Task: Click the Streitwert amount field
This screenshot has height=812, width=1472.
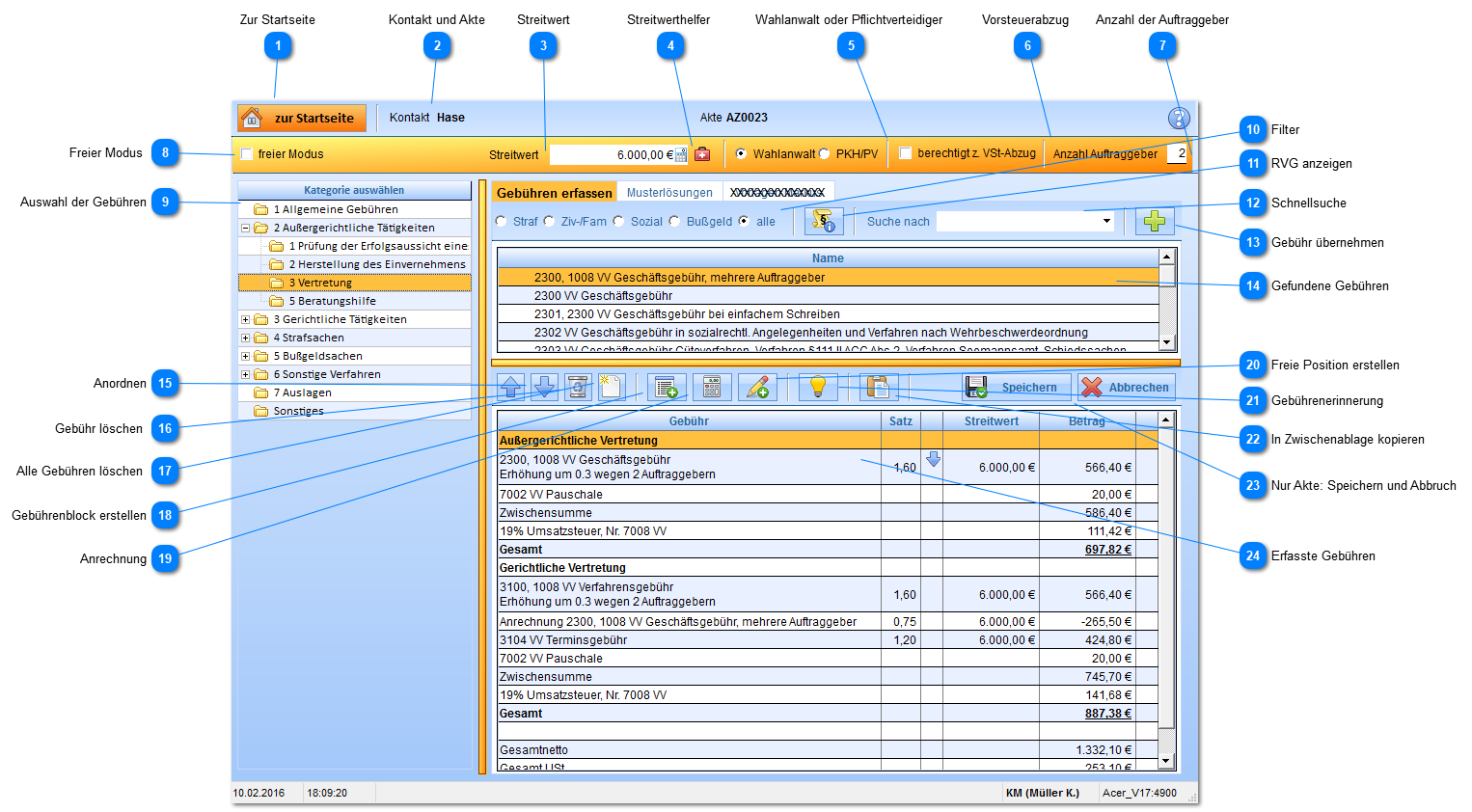Action: point(612,154)
